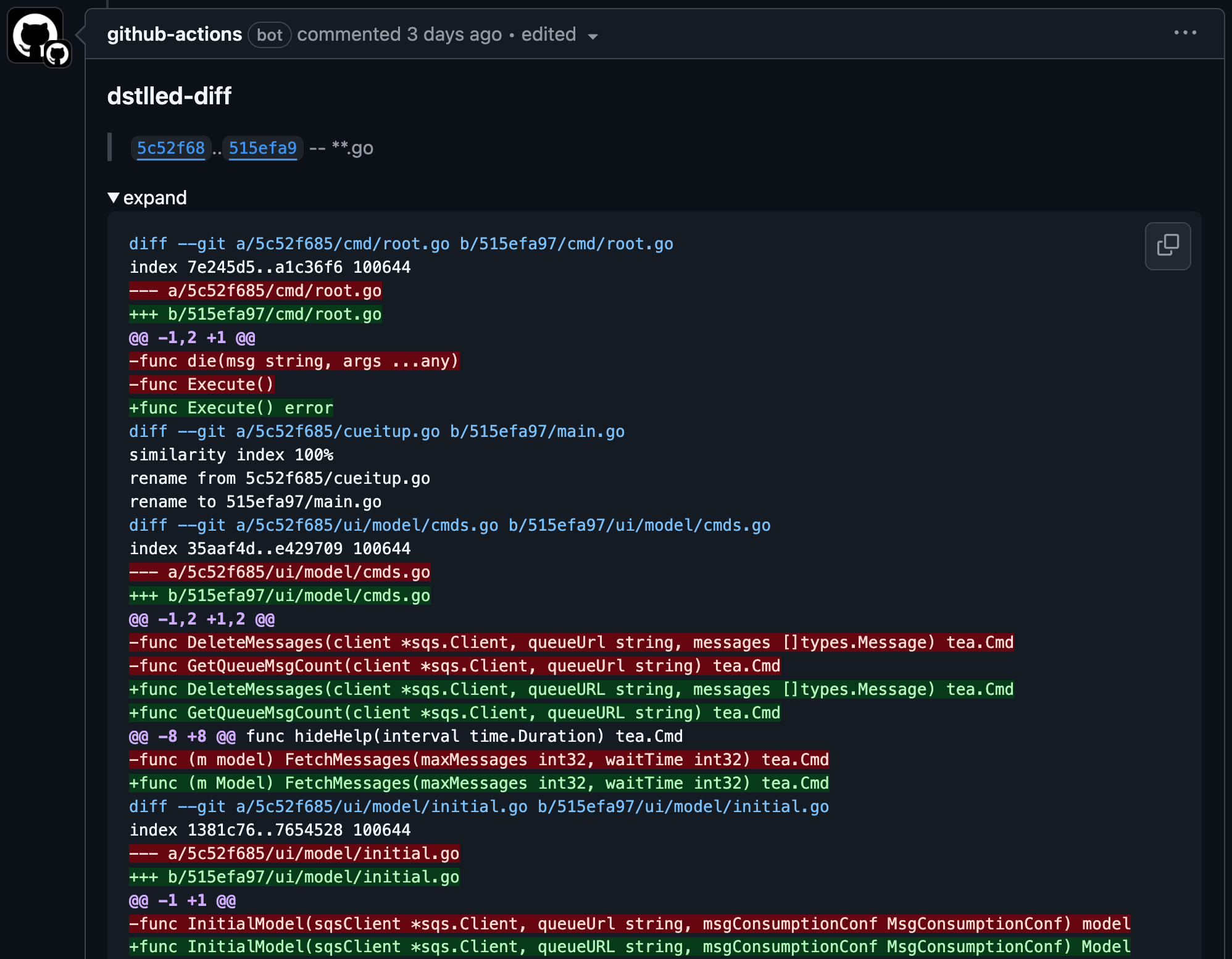This screenshot has height=959, width=1232.
Task: Click the removed '--- a/5c52f685/ui/model/initial.go' line
Action: [x=294, y=853]
